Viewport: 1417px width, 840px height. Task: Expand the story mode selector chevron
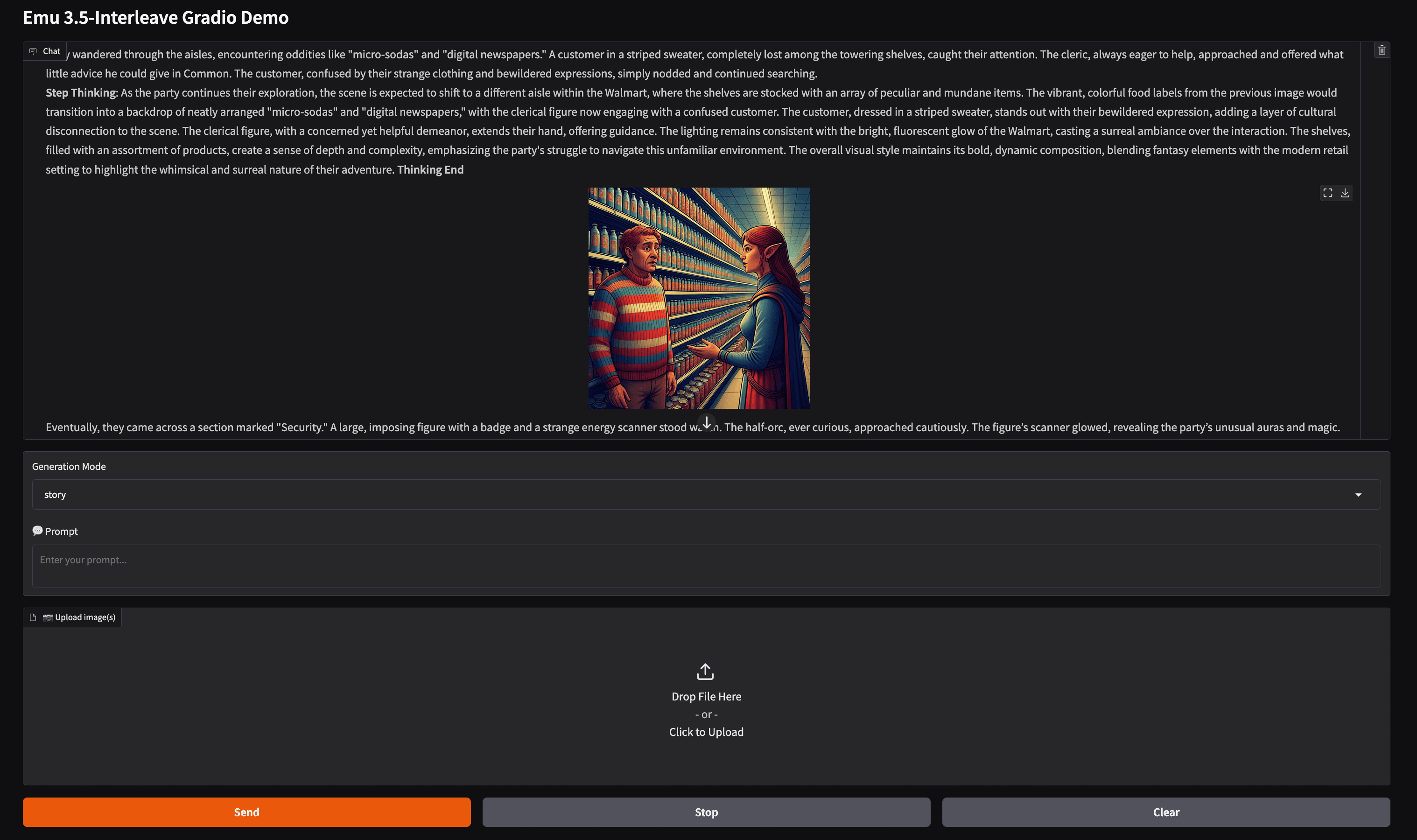tap(1359, 494)
